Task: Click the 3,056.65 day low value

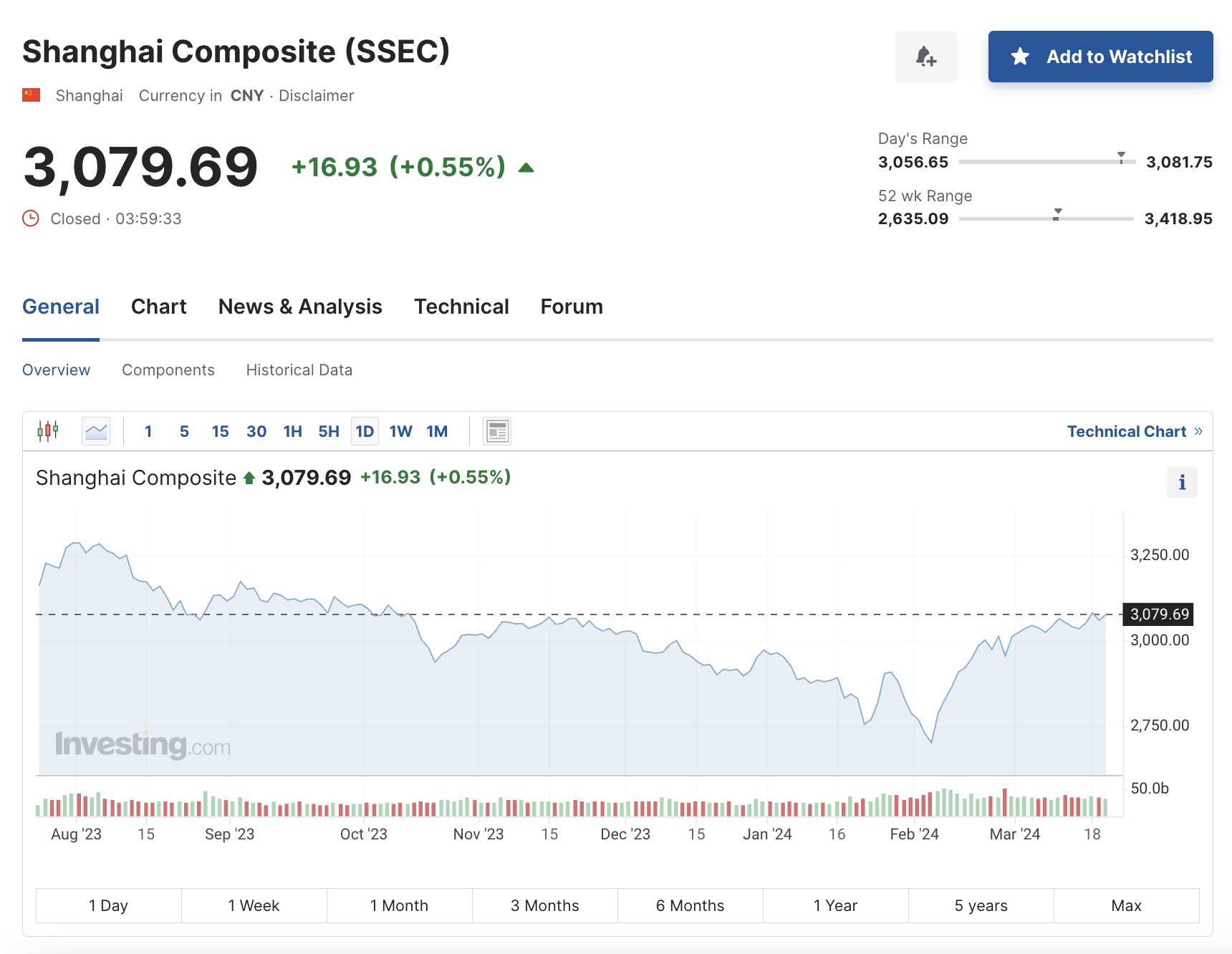Action: [x=913, y=162]
